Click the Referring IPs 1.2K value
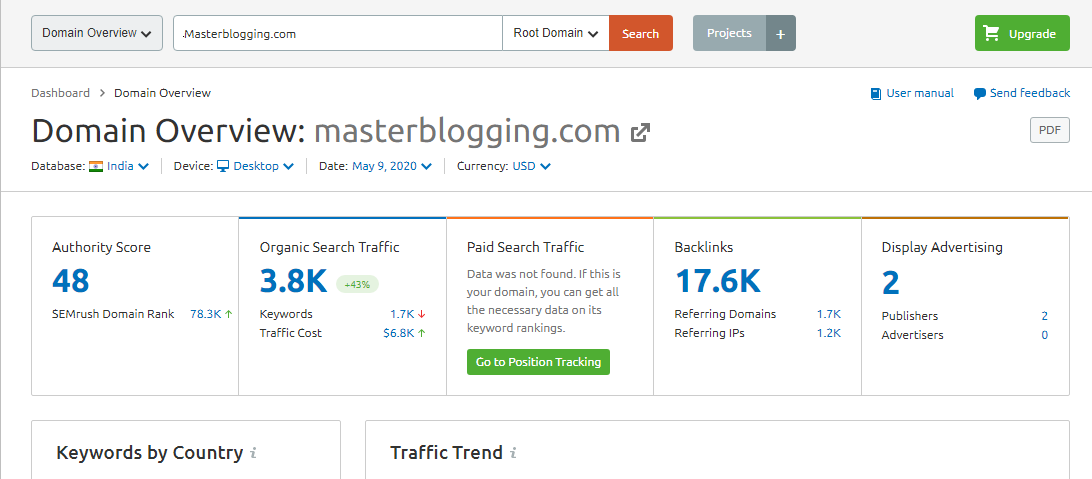 [829, 333]
